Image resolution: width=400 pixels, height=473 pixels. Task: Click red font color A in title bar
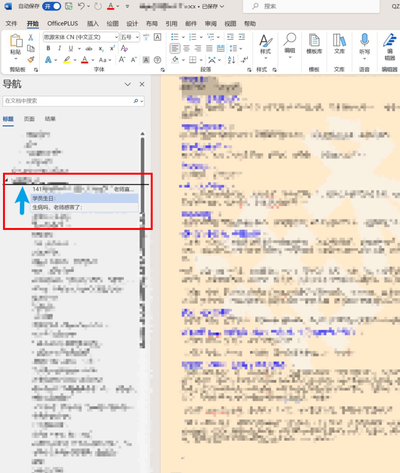click(x=111, y=6)
